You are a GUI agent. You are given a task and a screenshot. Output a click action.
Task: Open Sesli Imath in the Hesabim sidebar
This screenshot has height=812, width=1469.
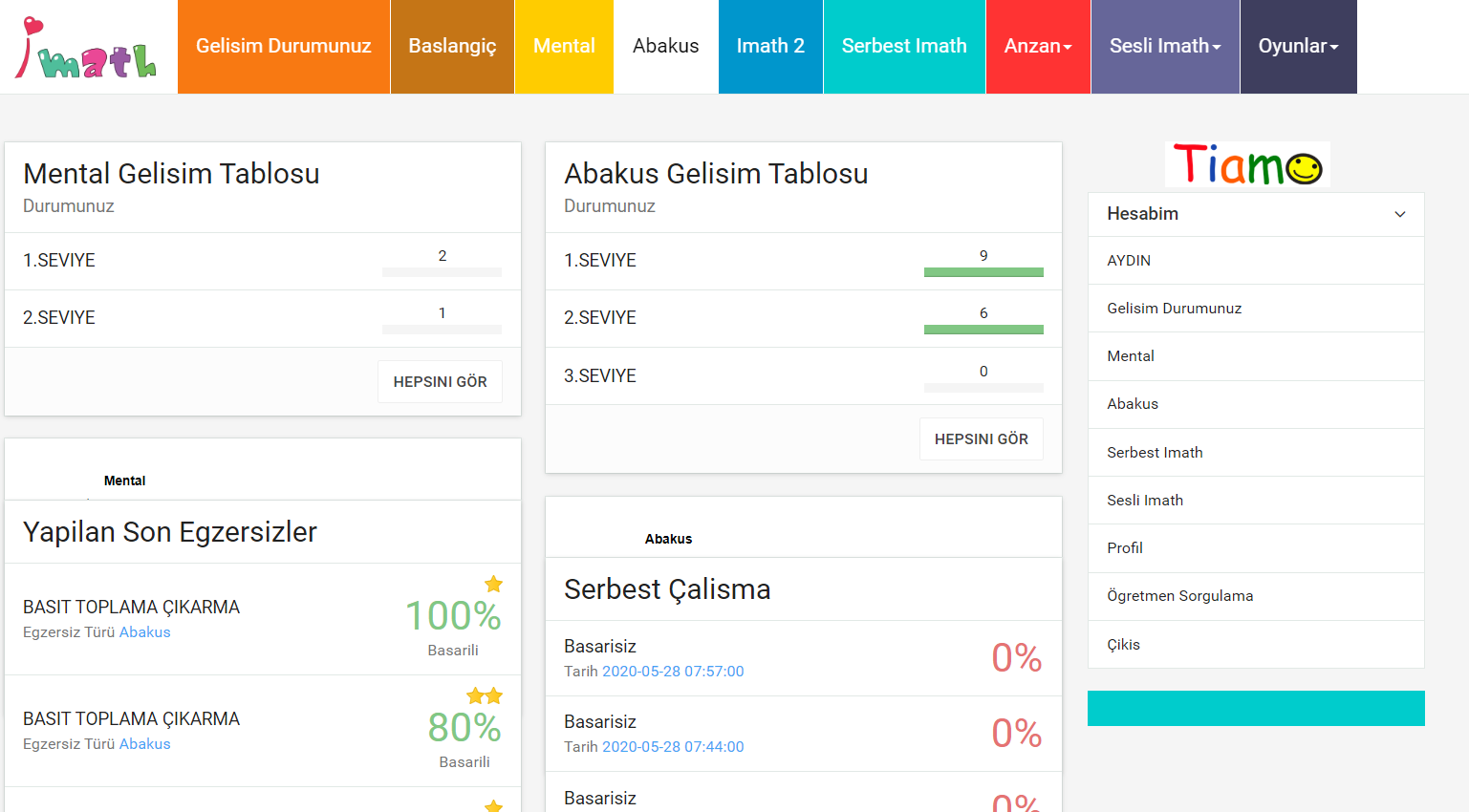pos(1256,501)
